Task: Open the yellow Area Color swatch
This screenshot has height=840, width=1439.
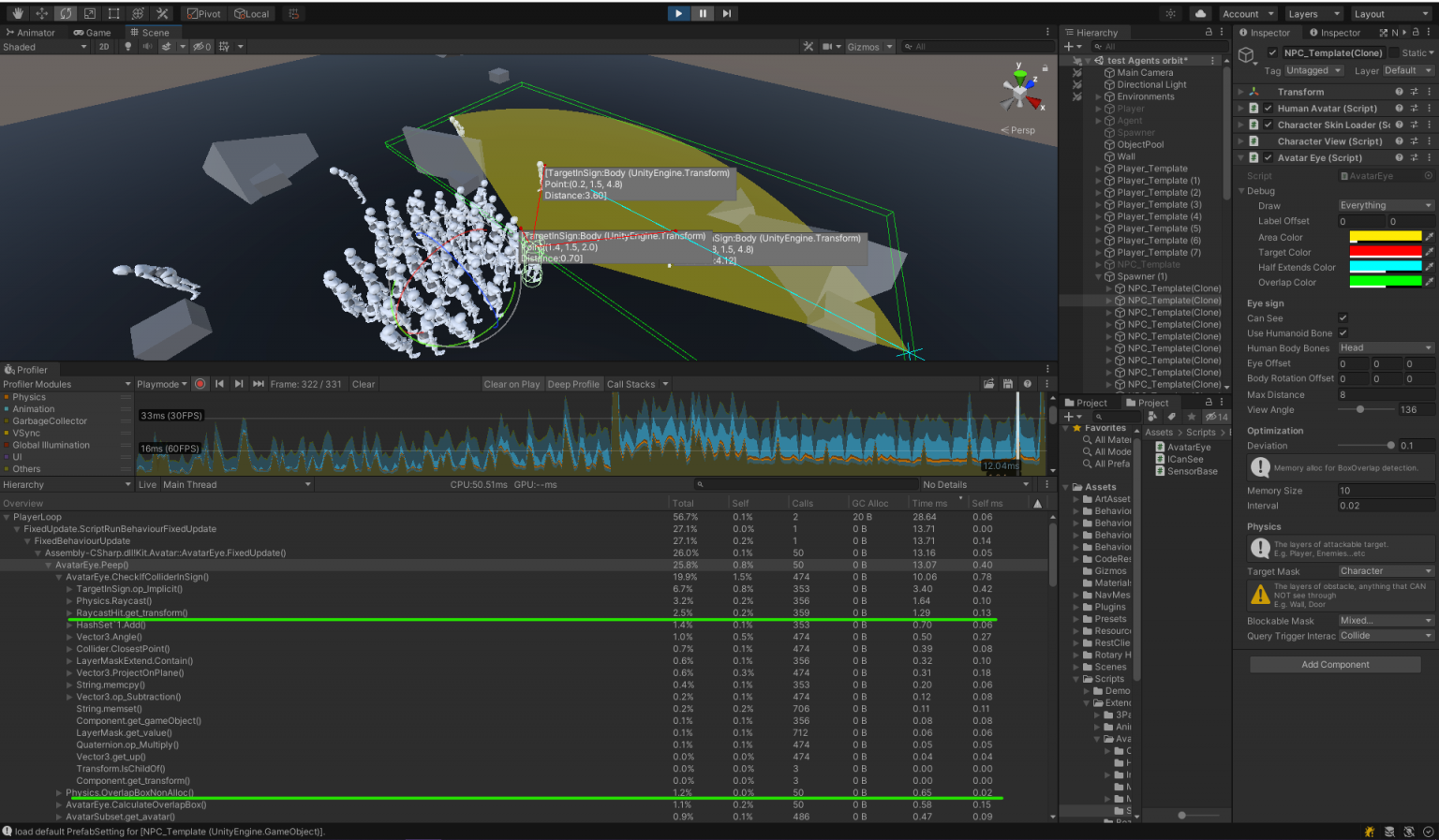Action: coord(1385,237)
